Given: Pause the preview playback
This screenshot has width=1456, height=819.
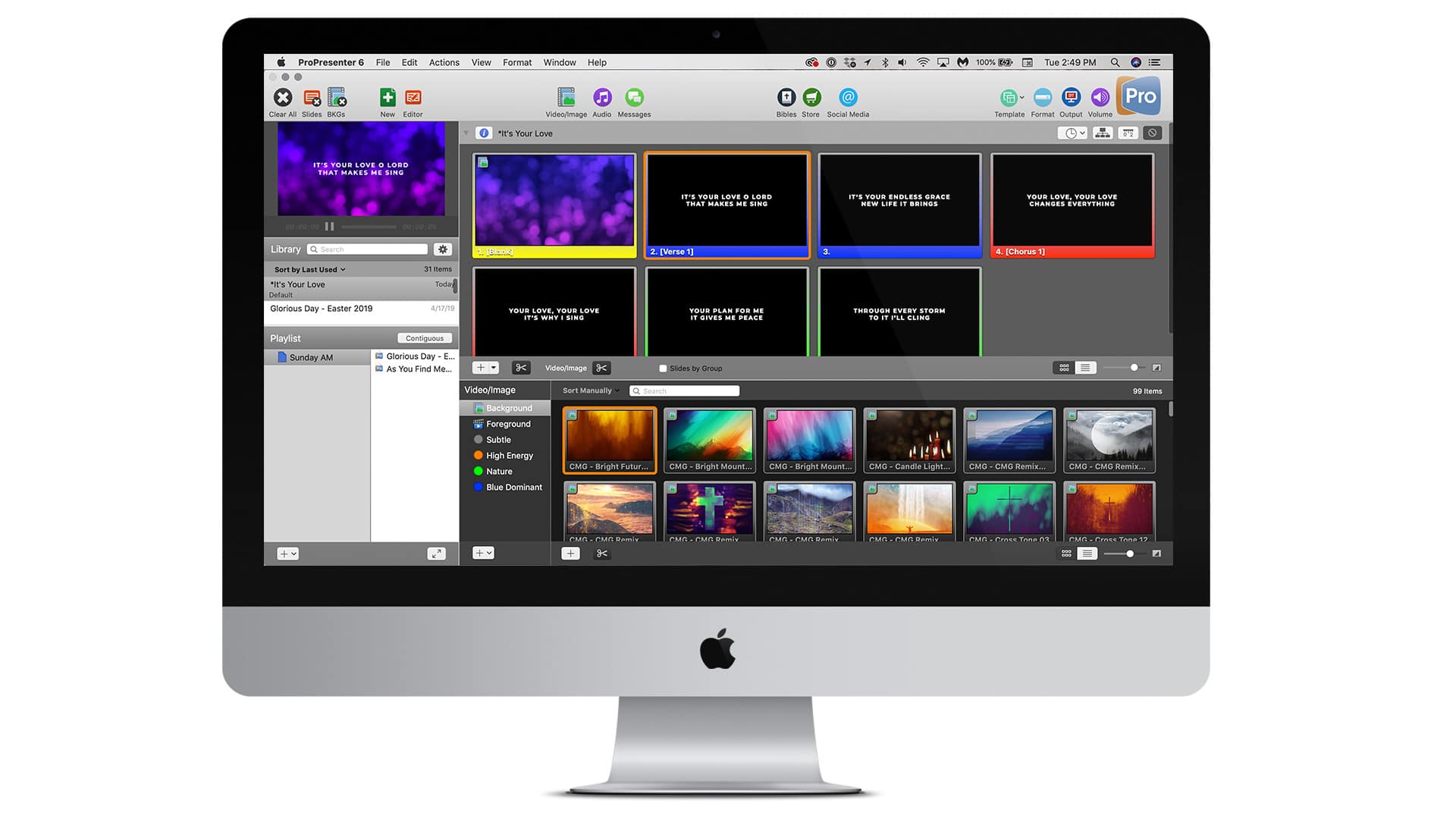Looking at the screenshot, I should [x=330, y=226].
